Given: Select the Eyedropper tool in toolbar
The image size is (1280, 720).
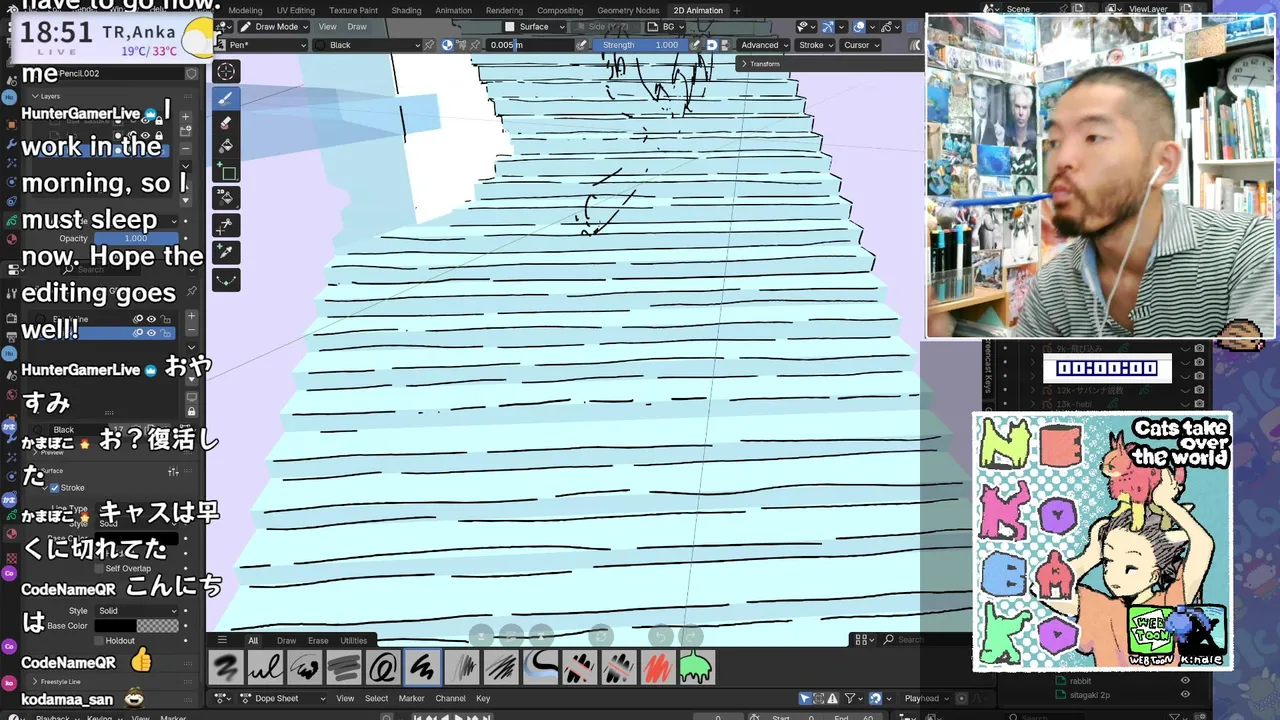Looking at the screenshot, I should coord(226,253).
